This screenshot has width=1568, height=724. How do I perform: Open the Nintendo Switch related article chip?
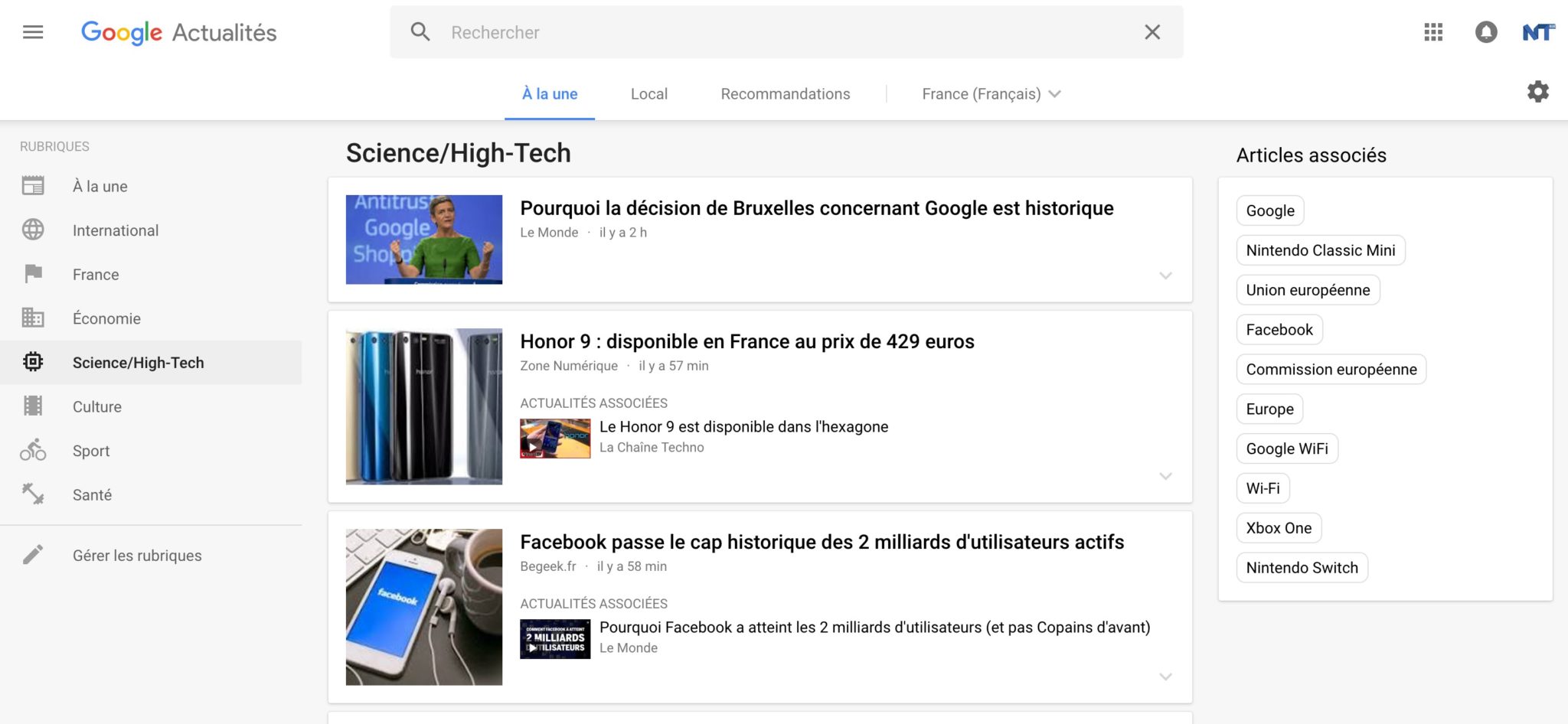[1301, 567]
